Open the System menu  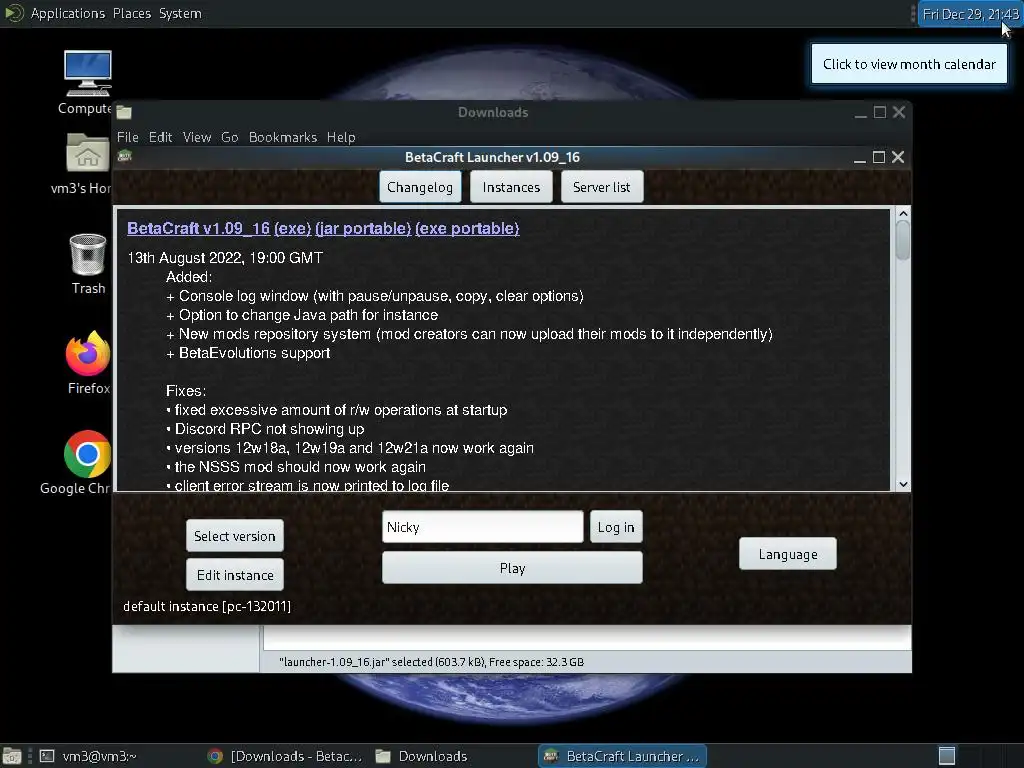click(x=180, y=13)
